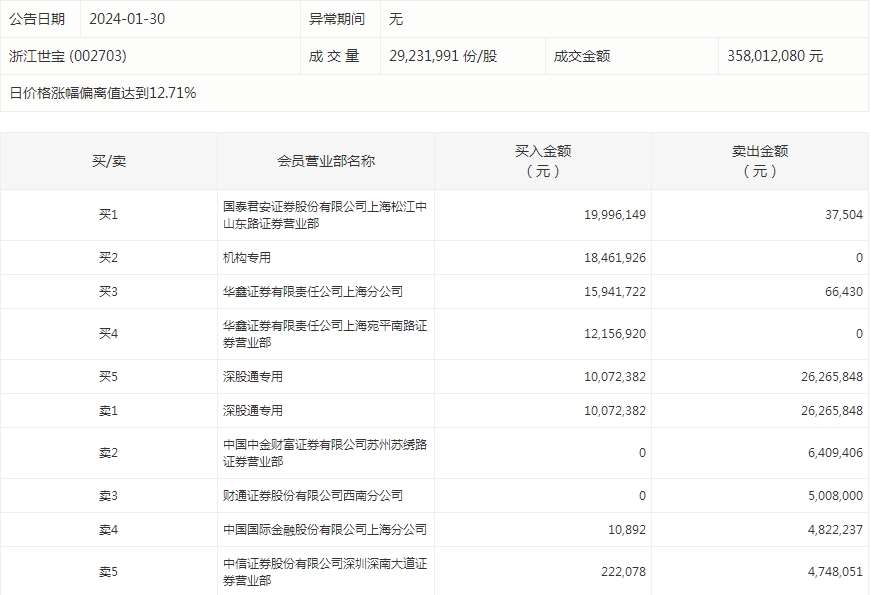Click the 会员营业部名称 column header
The height and width of the screenshot is (595, 871).
tap(326, 161)
